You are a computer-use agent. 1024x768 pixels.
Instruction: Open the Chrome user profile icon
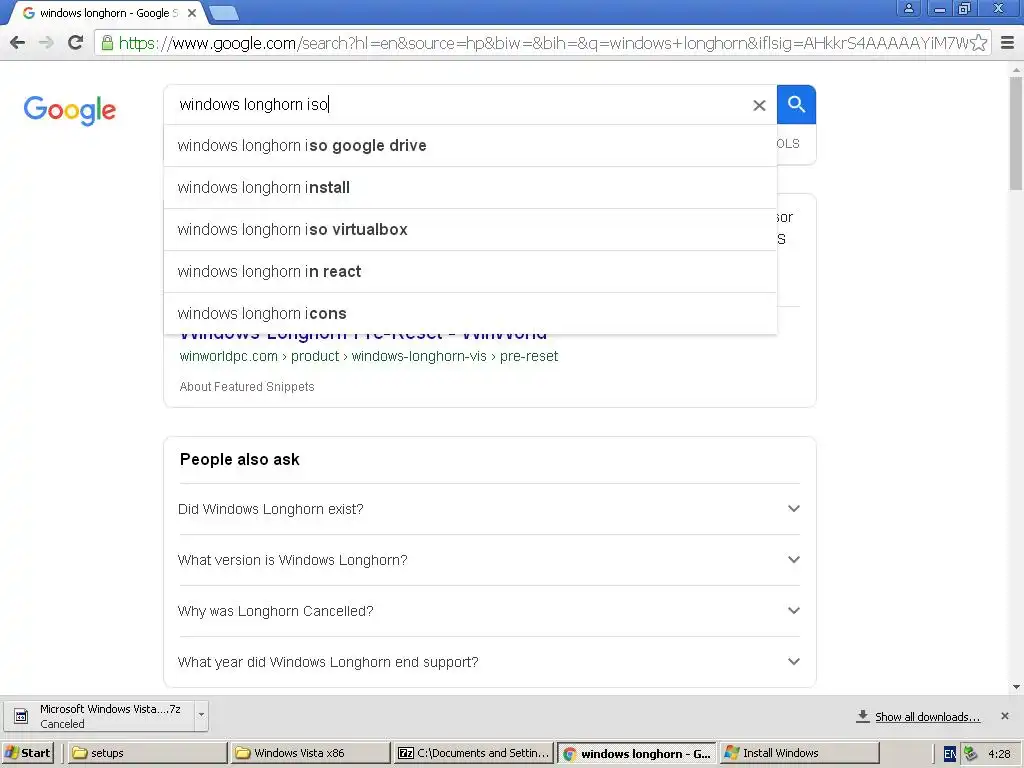pos(908,8)
